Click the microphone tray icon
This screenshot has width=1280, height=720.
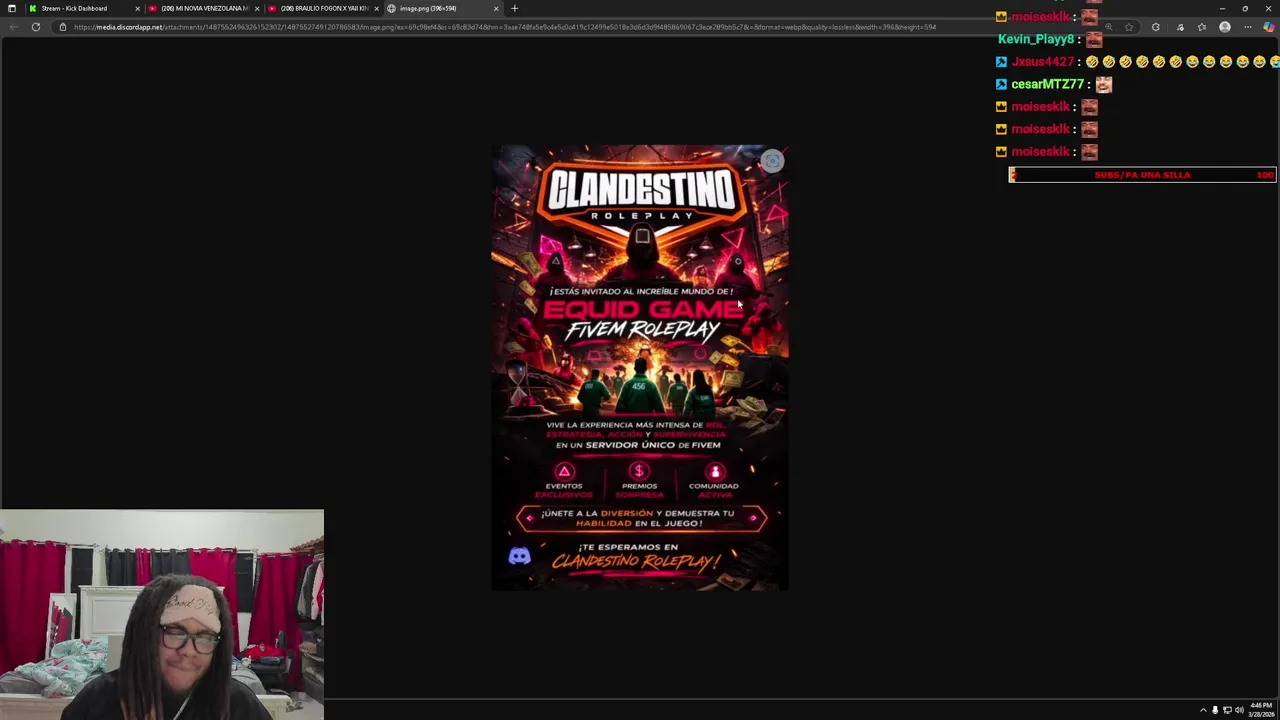point(1215,710)
